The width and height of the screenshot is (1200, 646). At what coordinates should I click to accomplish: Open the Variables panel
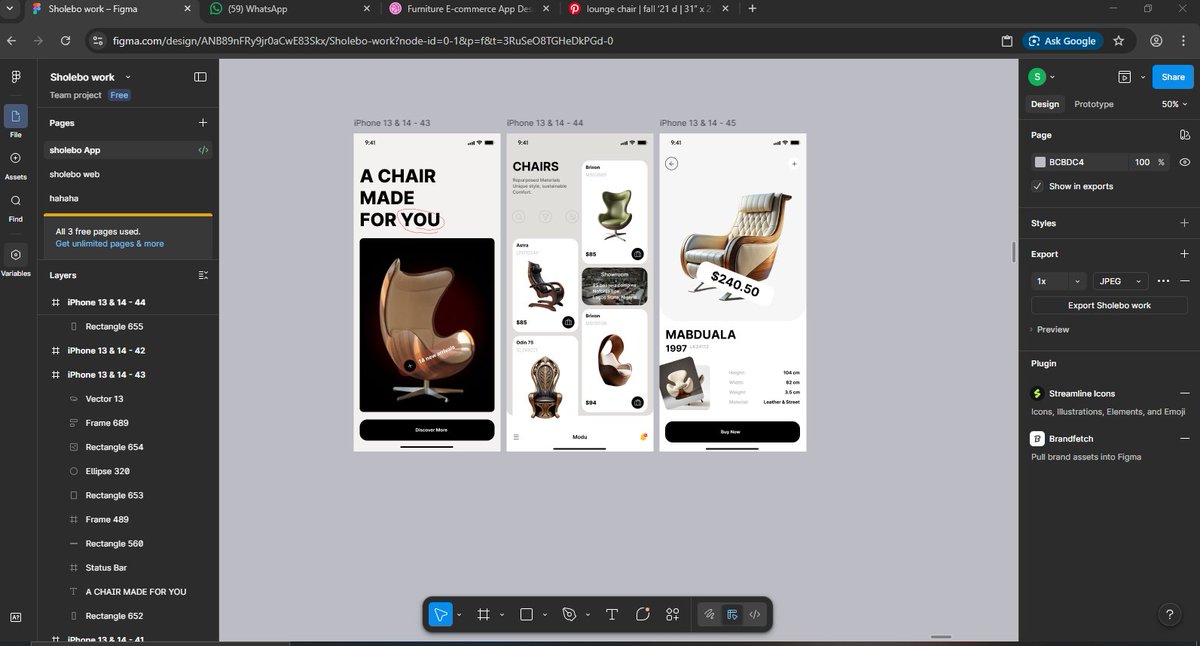coord(16,260)
